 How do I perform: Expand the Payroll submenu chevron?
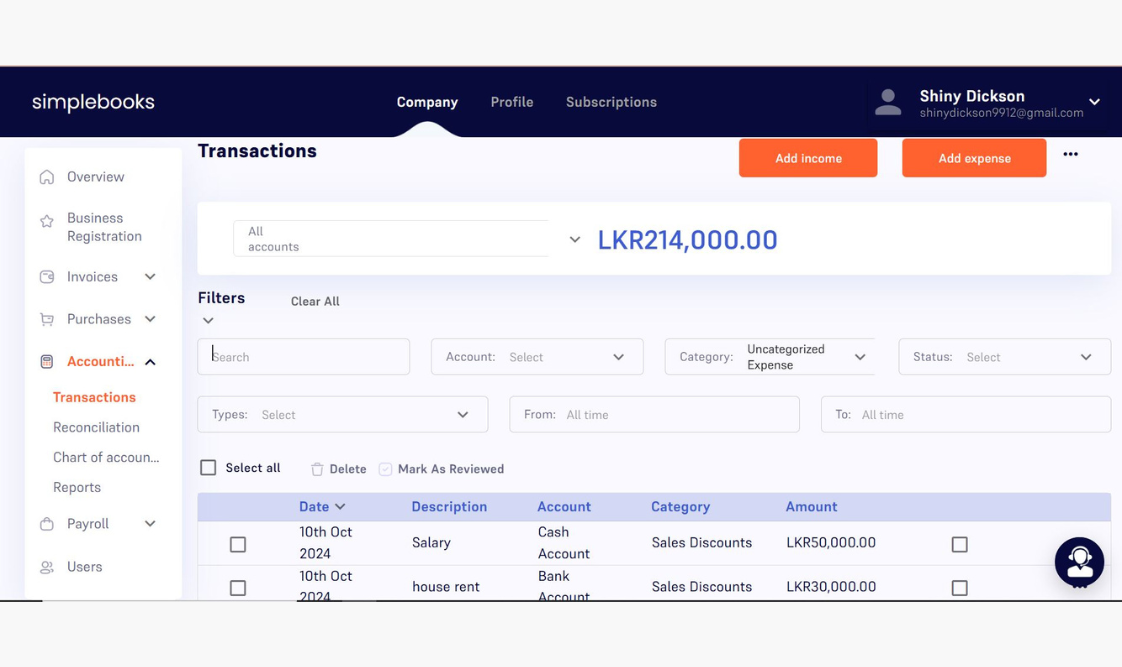tap(150, 523)
